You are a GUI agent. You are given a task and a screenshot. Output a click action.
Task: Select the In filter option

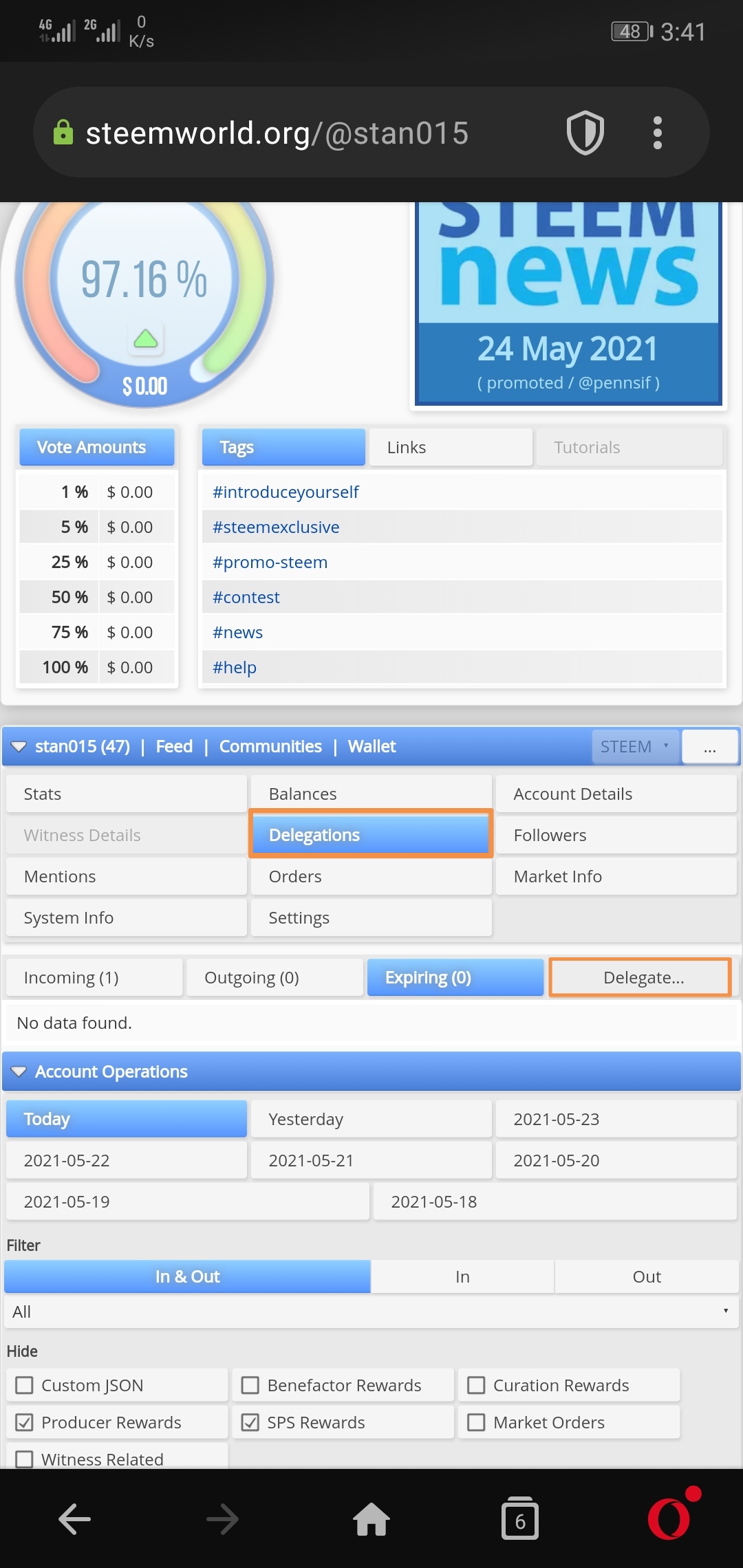tap(462, 1276)
